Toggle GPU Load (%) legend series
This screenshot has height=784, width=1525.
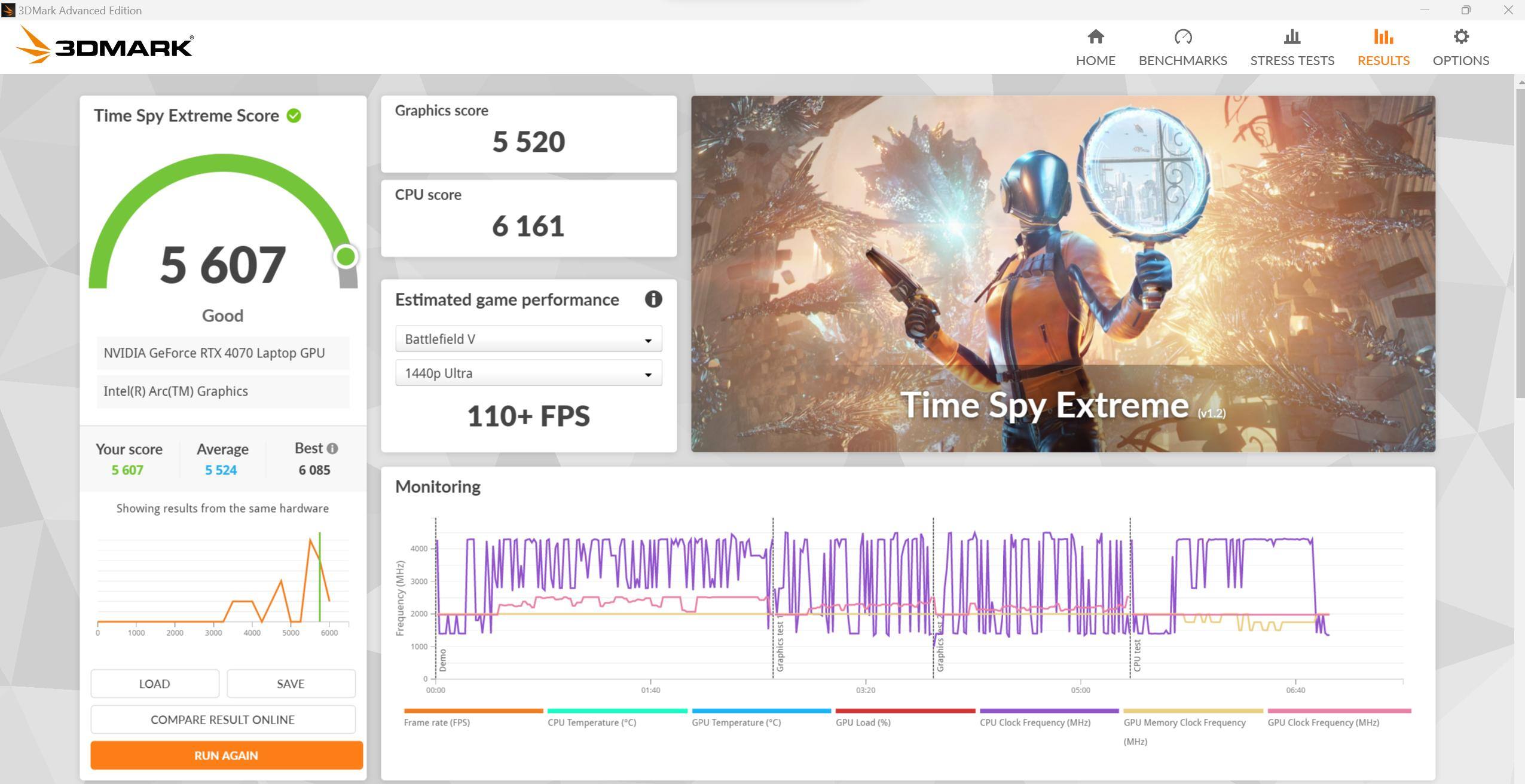coord(863,722)
